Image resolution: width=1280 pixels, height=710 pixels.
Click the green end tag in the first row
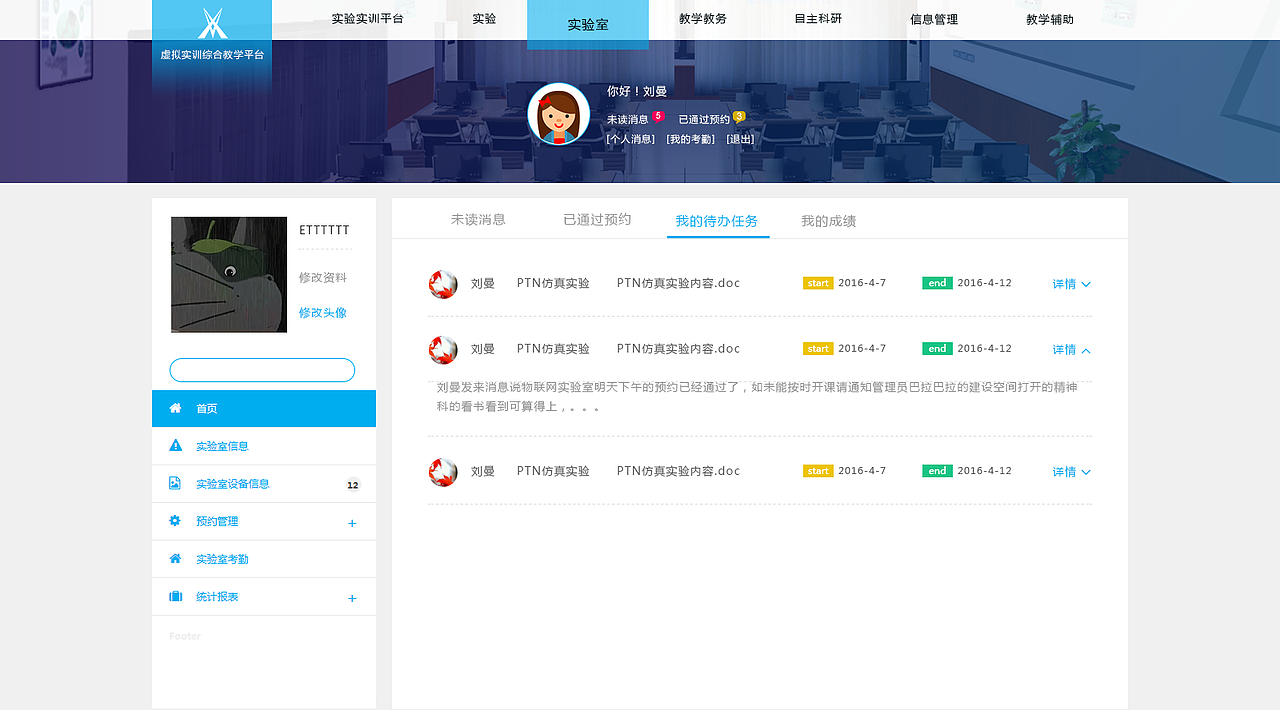937,283
